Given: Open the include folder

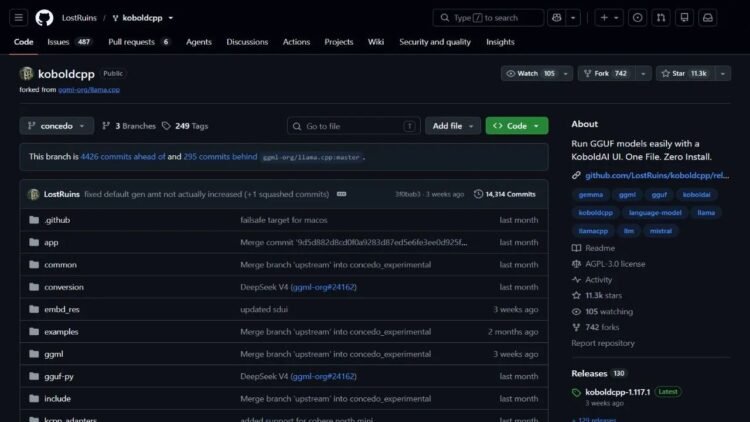Looking at the screenshot, I should (x=57, y=399).
